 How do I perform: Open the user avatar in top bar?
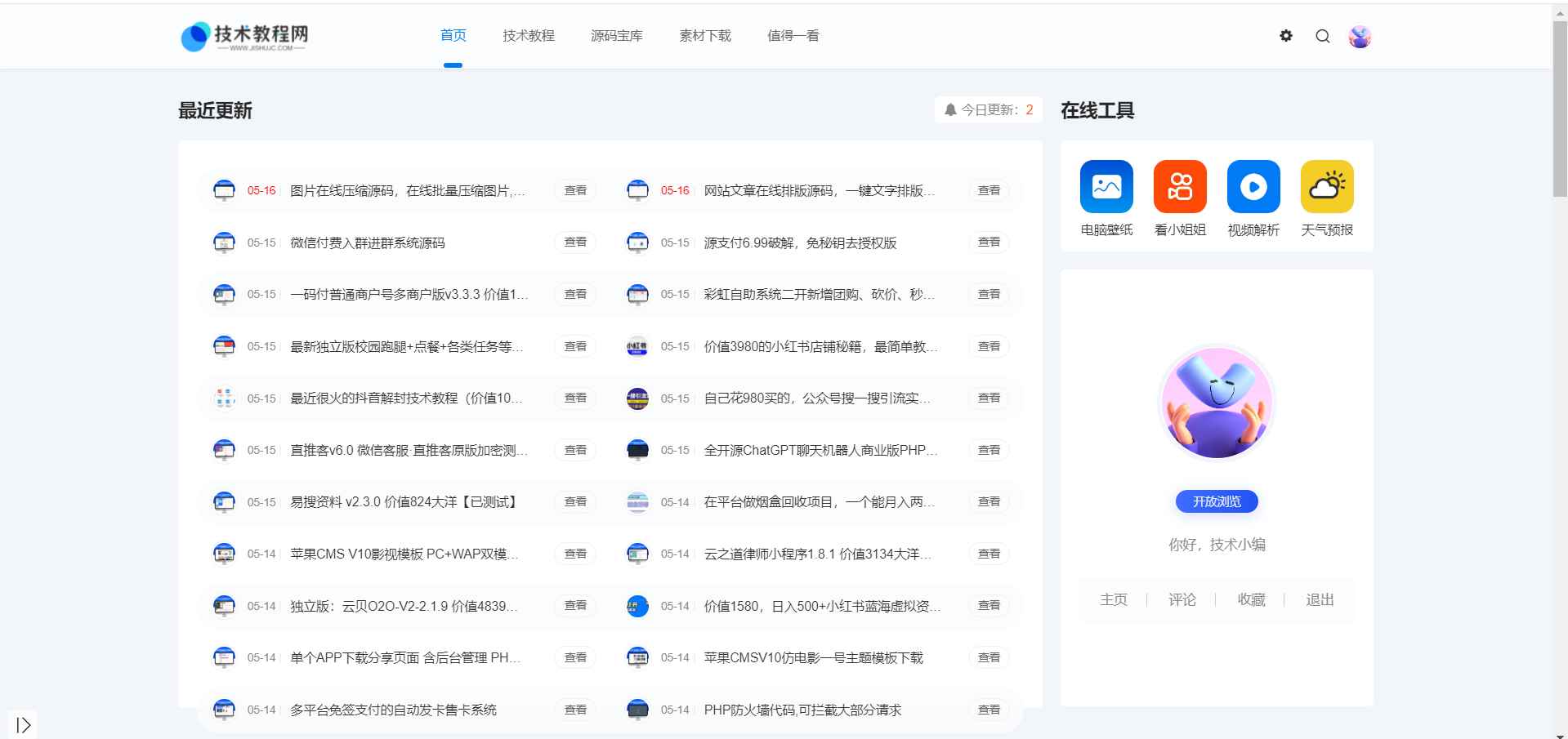pyautogui.click(x=1360, y=37)
